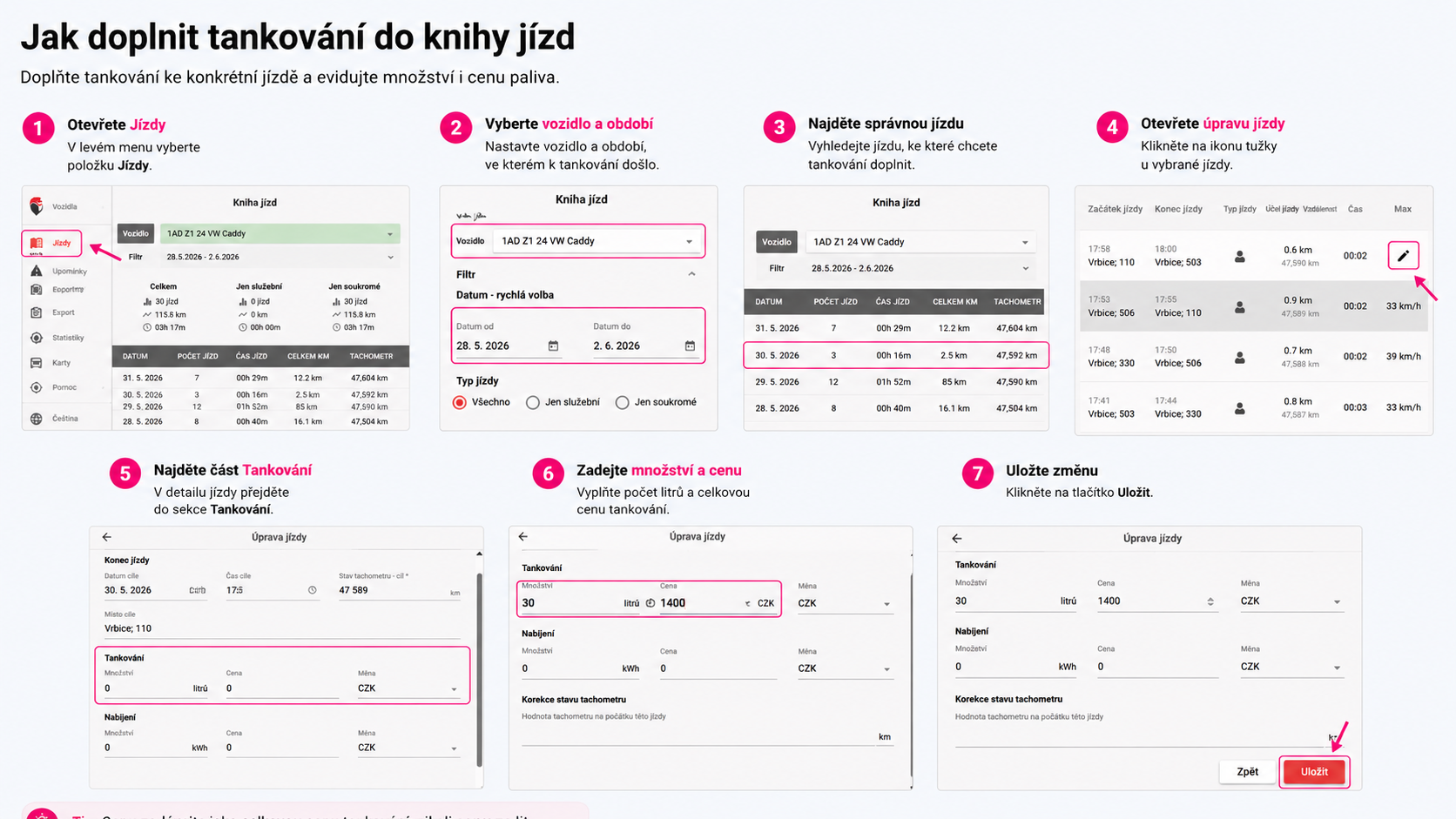
Task: Click back arrow in step 5 Úprava jízdy
Action: point(107,537)
